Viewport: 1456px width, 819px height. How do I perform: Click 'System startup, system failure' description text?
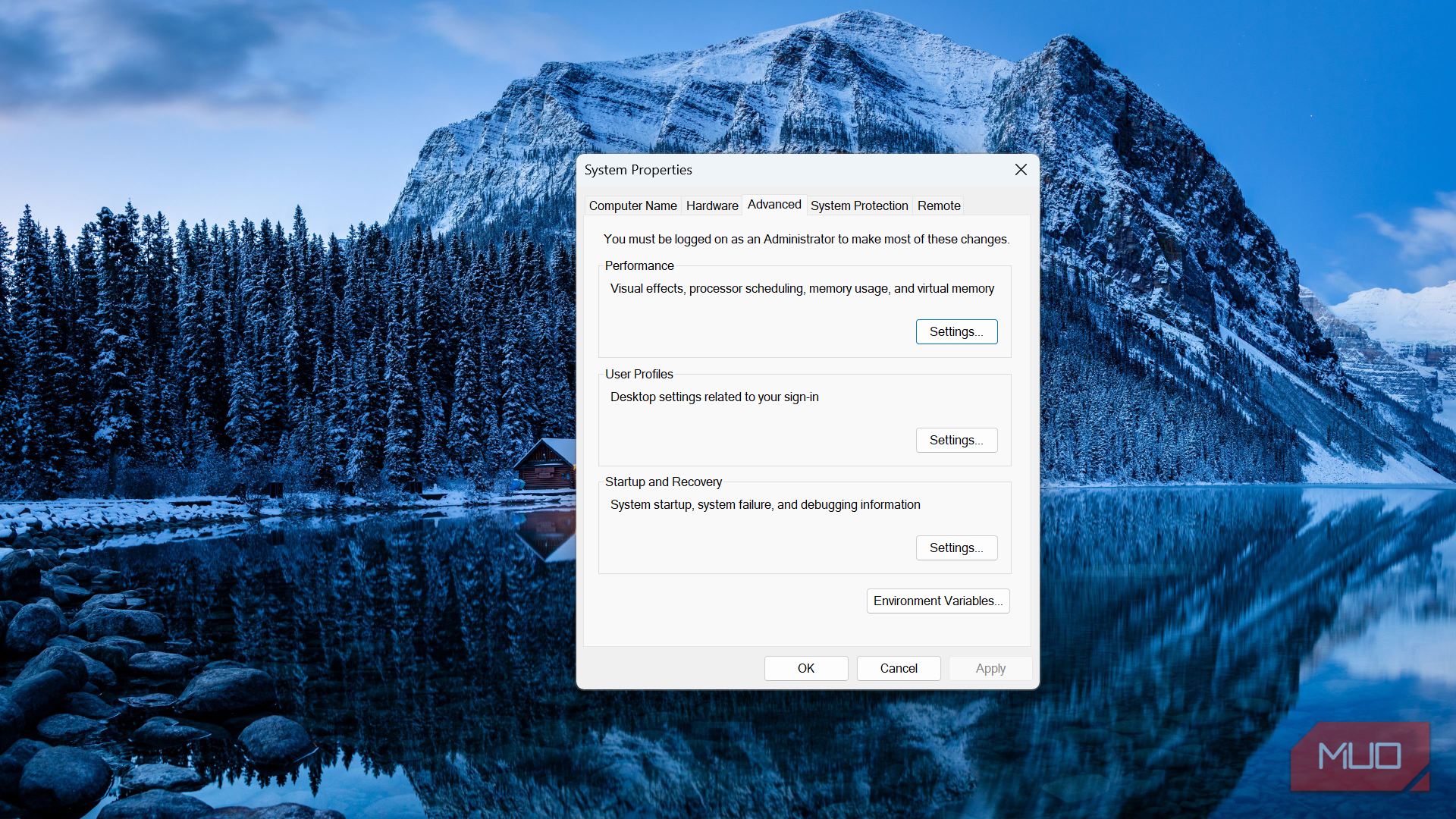765,504
